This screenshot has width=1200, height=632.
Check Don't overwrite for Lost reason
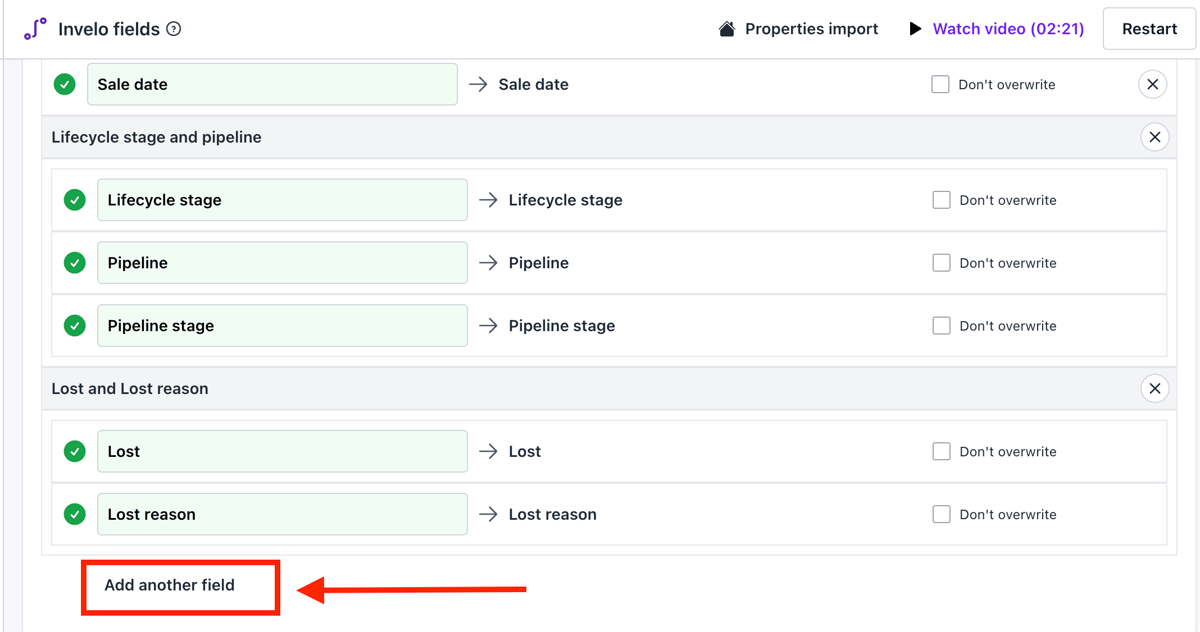(941, 515)
